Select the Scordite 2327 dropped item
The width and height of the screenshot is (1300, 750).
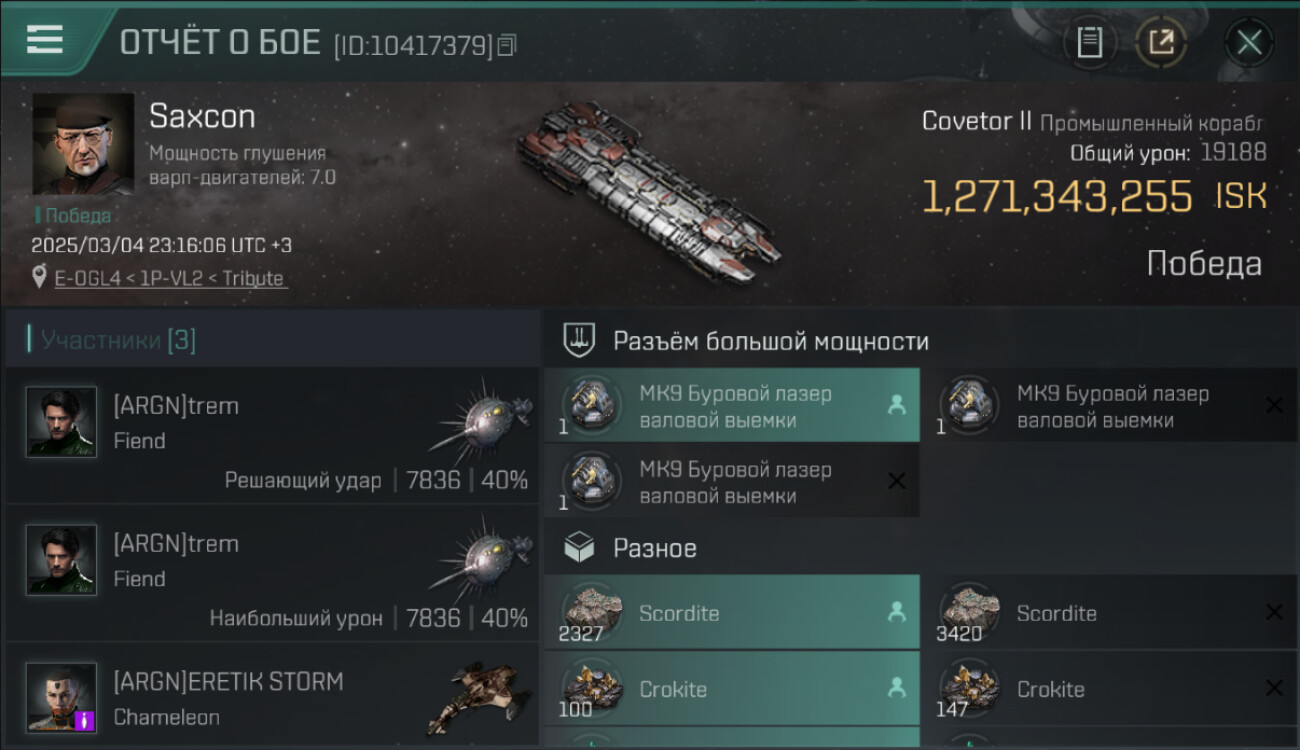732,613
